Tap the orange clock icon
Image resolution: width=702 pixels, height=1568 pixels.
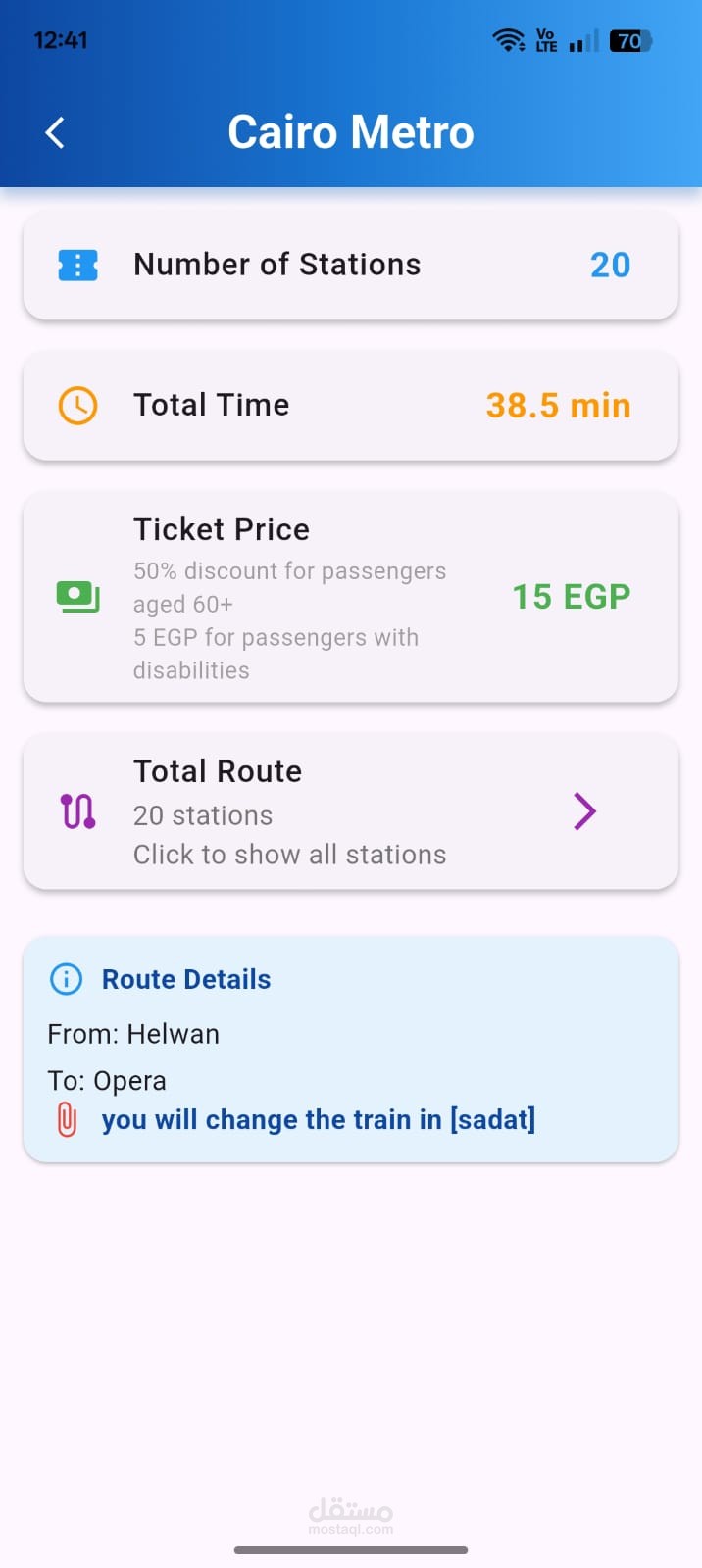78,406
